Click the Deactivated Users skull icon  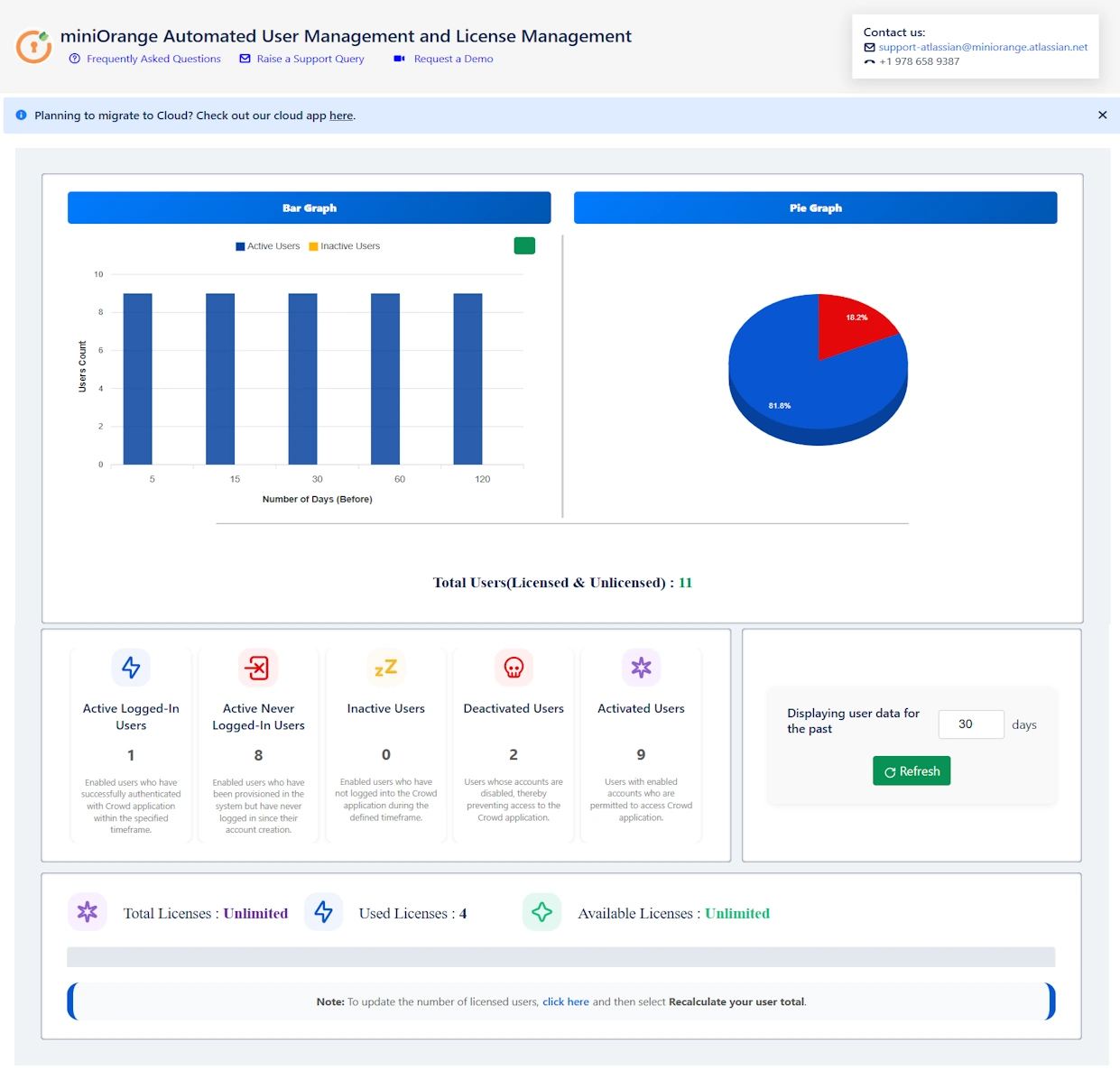pyautogui.click(x=514, y=668)
